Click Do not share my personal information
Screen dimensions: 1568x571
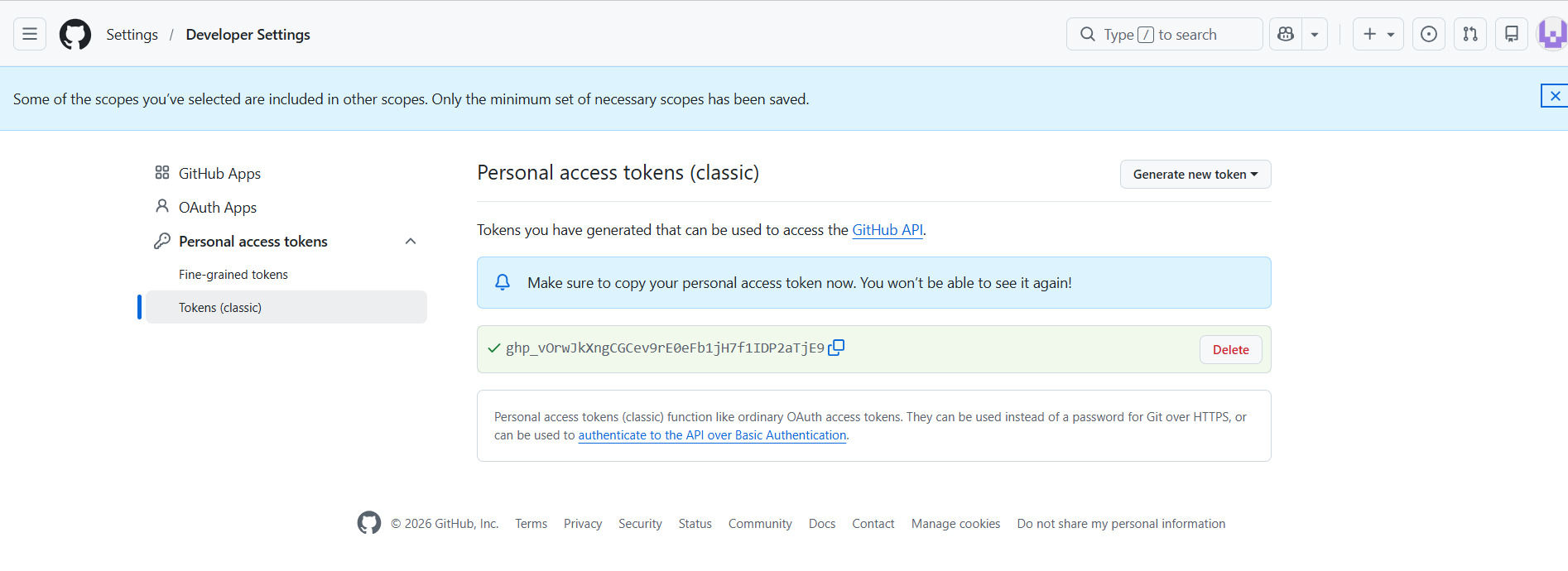1121,524
